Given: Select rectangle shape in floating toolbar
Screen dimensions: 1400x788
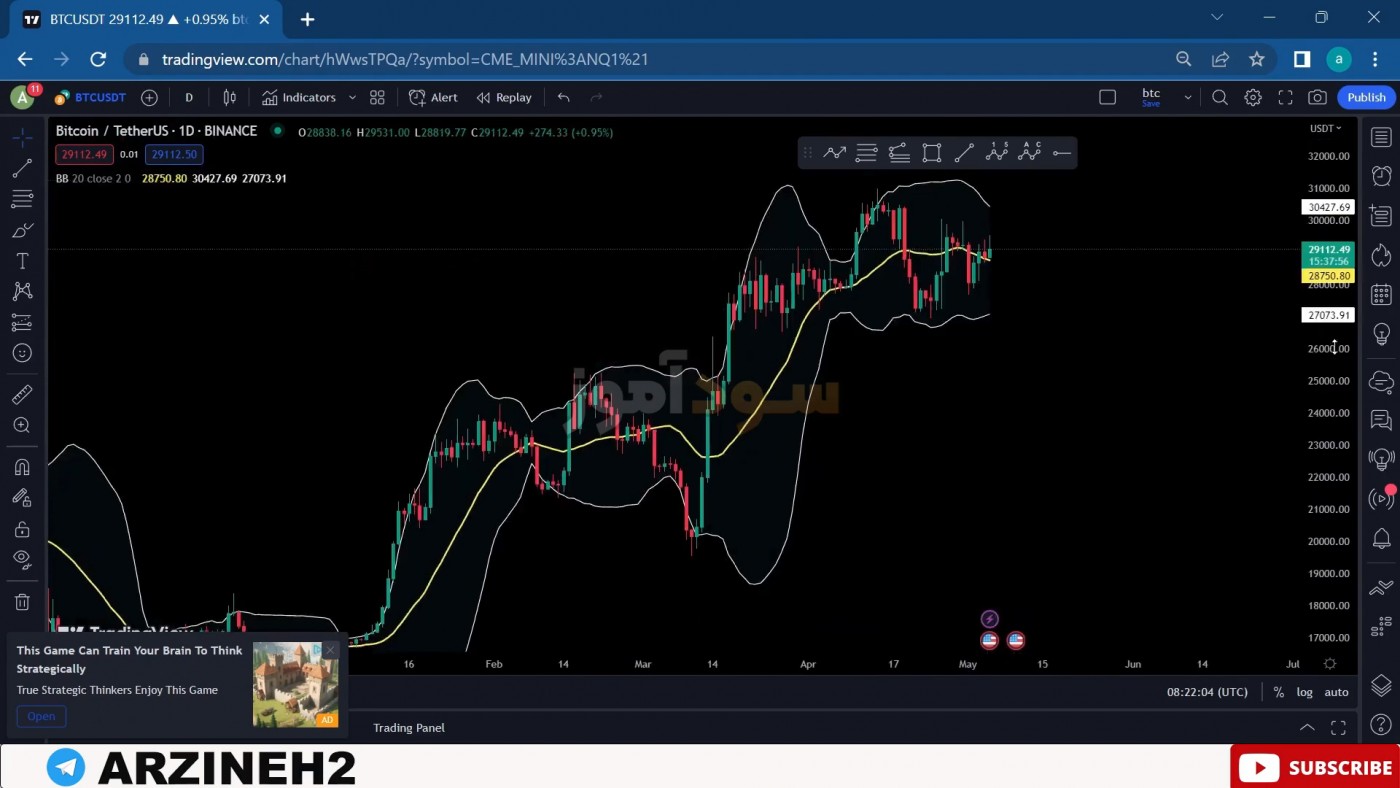Looking at the screenshot, I should pyautogui.click(x=931, y=153).
